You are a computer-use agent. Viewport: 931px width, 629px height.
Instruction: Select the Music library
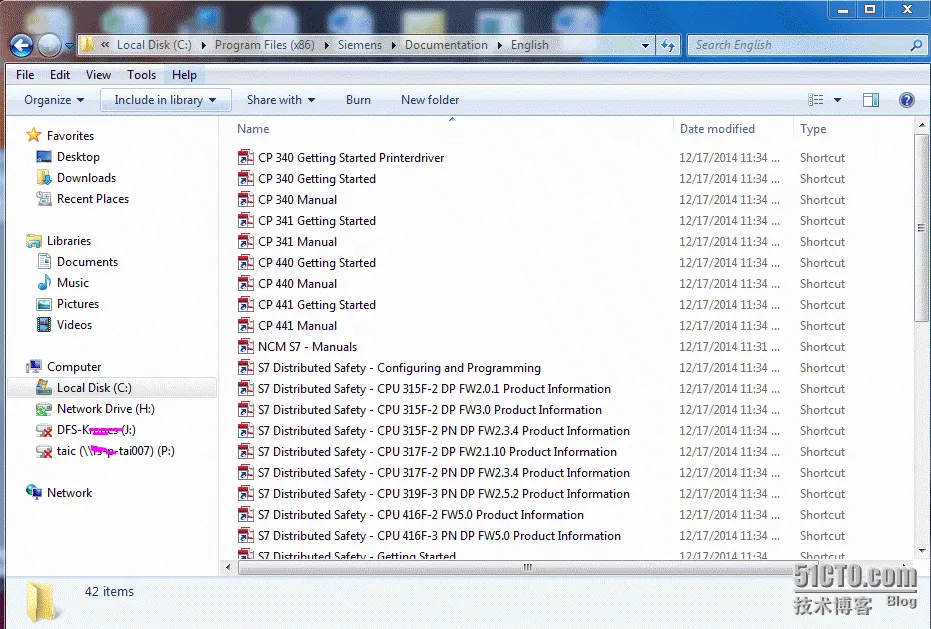72,283
